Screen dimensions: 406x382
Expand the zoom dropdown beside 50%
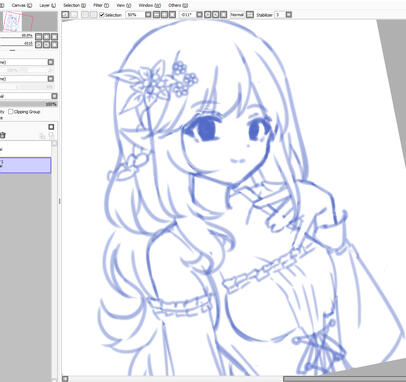[x=148, y=15]
